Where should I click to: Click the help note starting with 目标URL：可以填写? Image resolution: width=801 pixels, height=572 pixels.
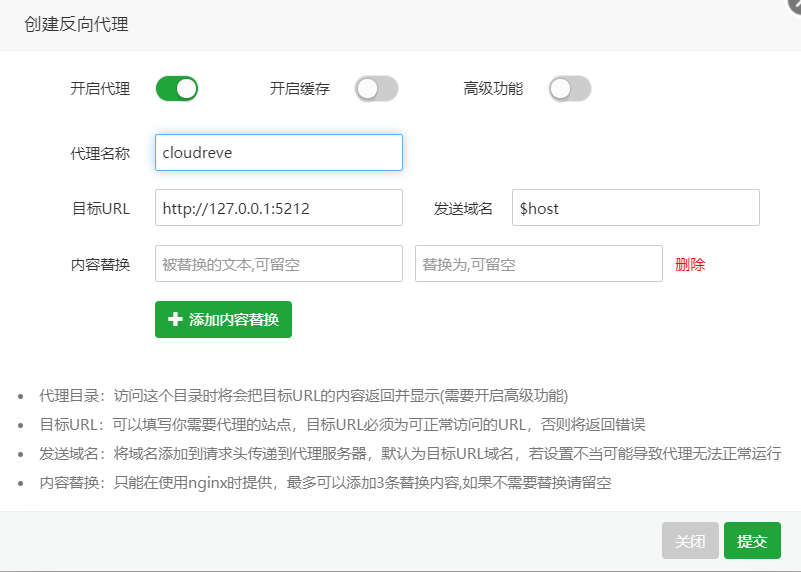[342, 424]
